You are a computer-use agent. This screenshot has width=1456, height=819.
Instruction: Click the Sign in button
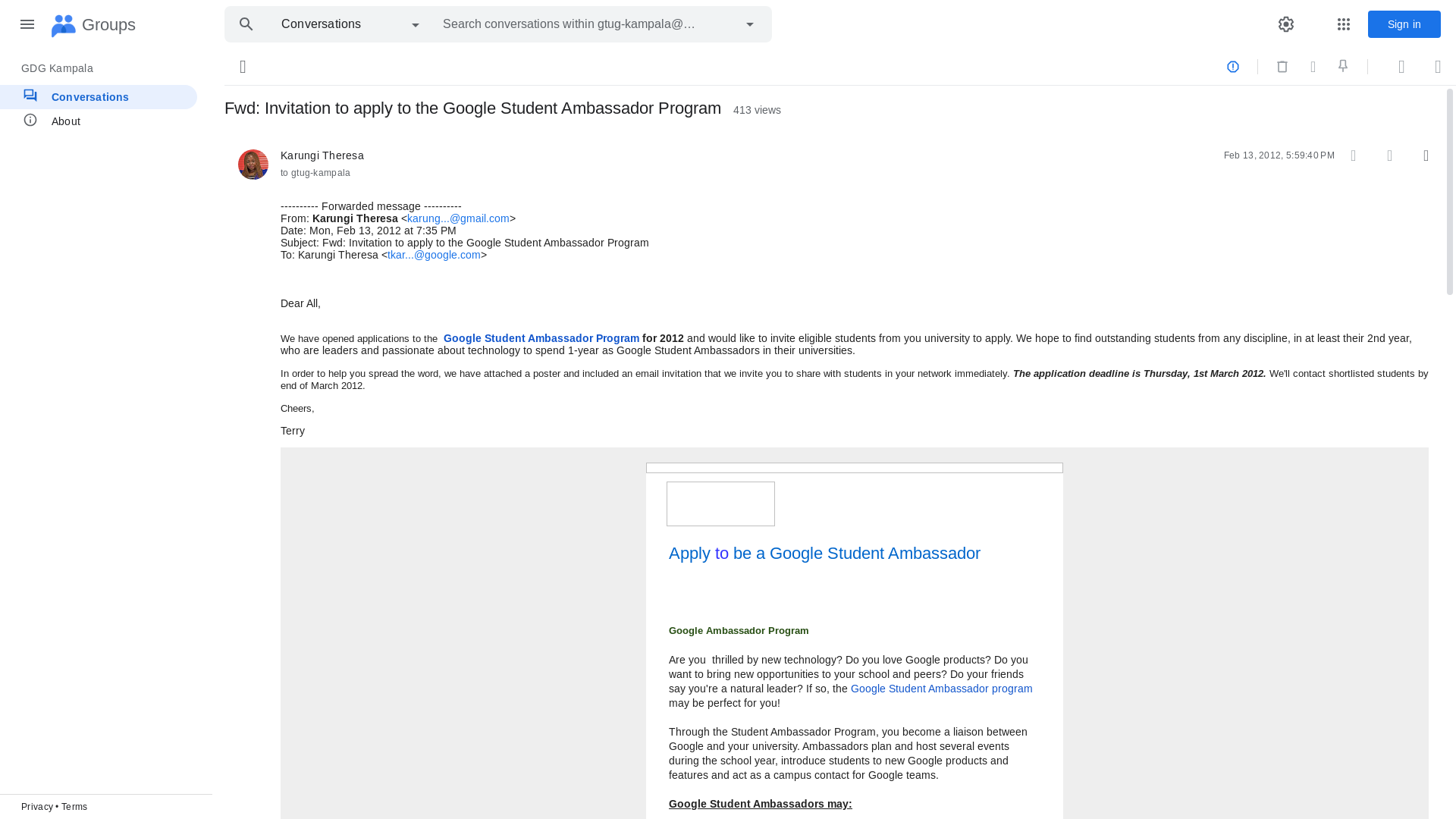(x=1404, y=24)
